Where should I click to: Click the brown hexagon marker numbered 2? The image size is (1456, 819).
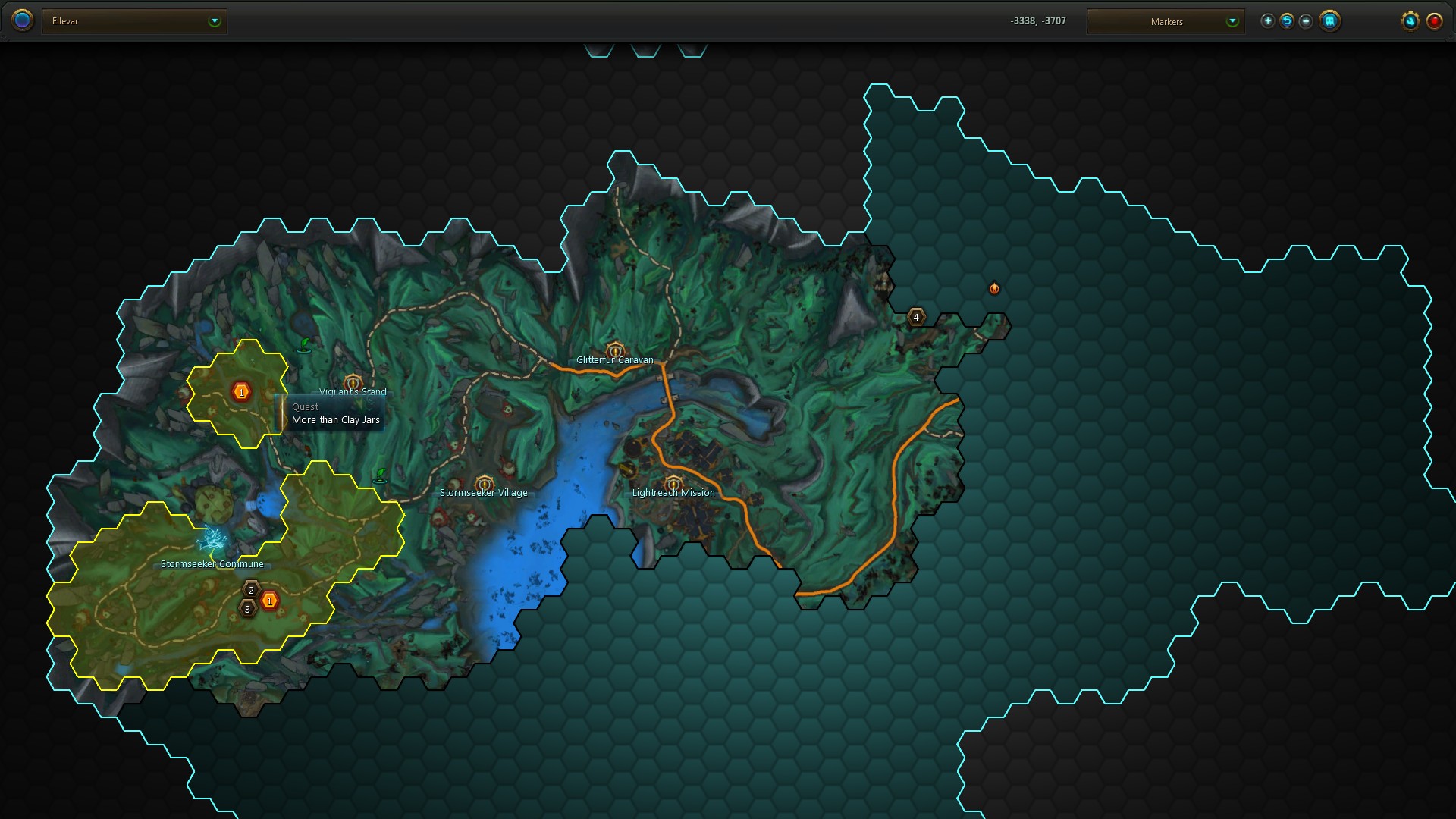(x=251, y=590)
